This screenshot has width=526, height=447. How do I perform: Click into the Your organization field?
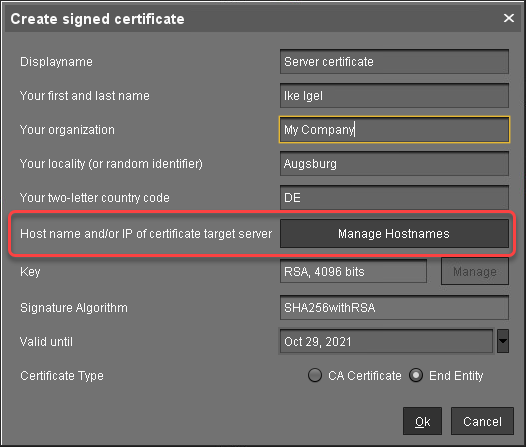pos(394,129)
